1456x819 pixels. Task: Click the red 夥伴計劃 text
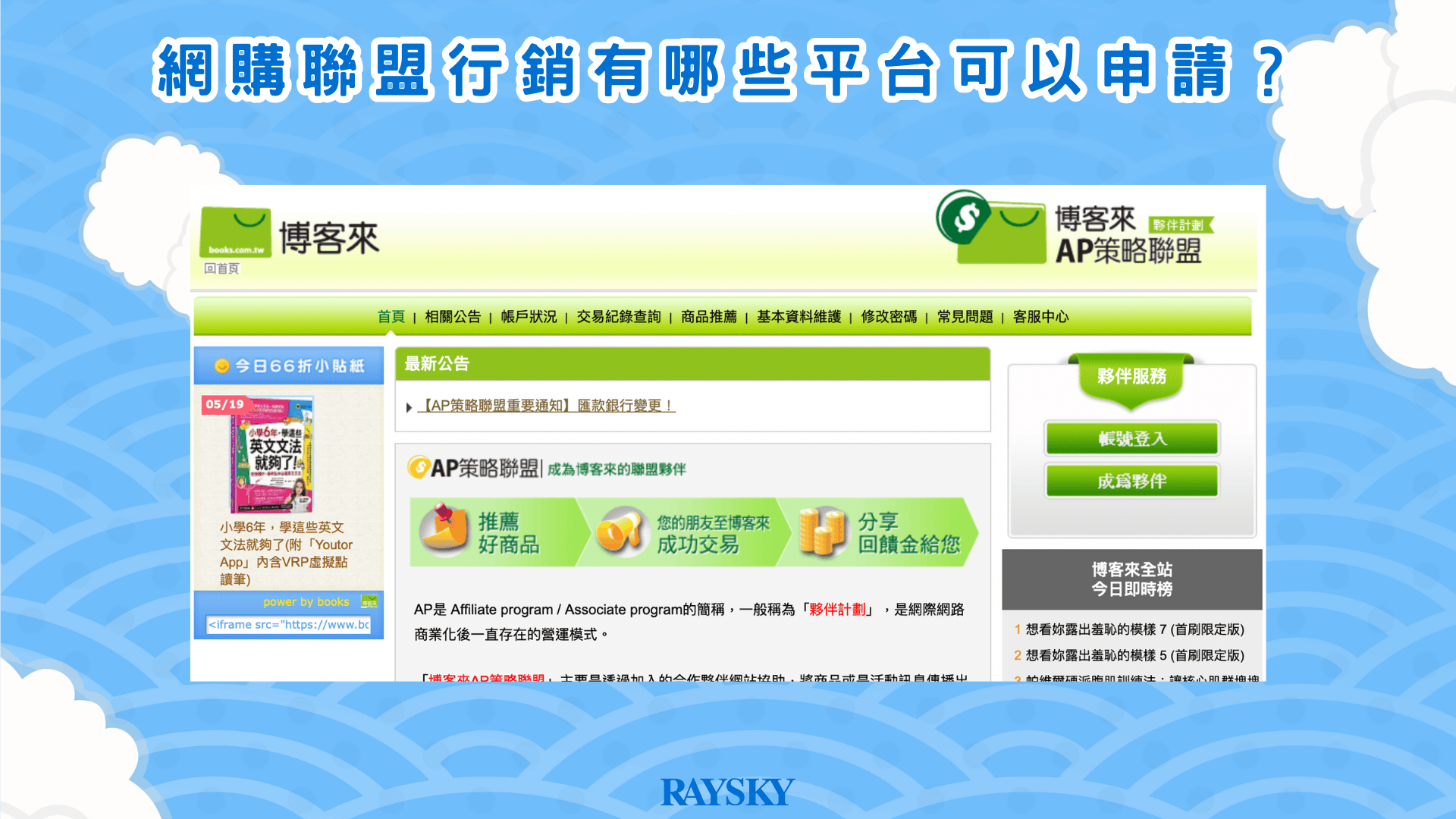pyautogui.click(x=837, y=610)
